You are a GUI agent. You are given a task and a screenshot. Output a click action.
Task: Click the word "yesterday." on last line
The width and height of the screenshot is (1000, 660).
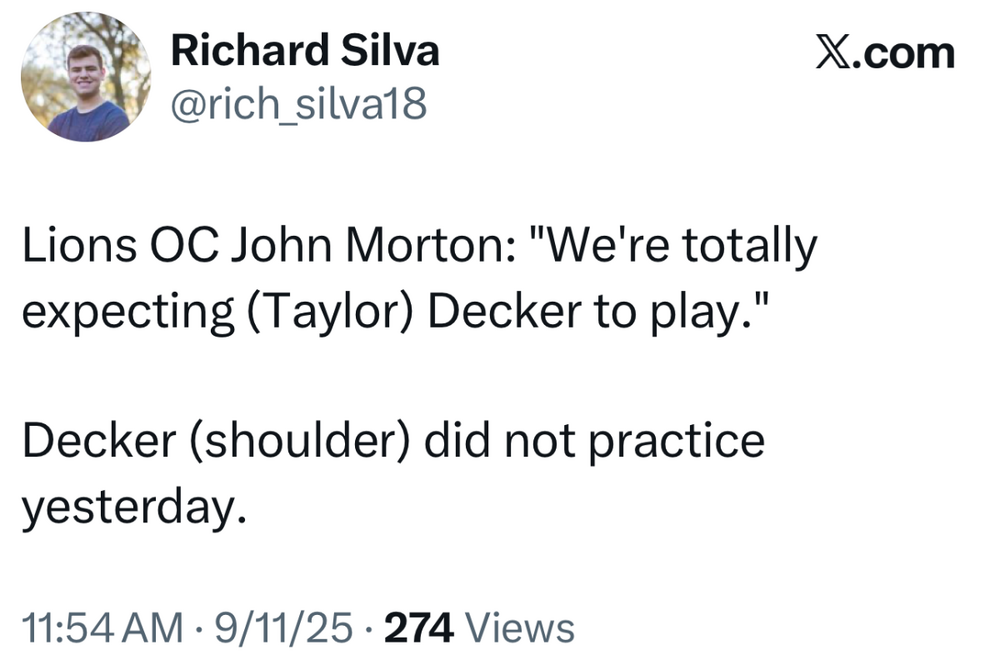coord(133,507)
